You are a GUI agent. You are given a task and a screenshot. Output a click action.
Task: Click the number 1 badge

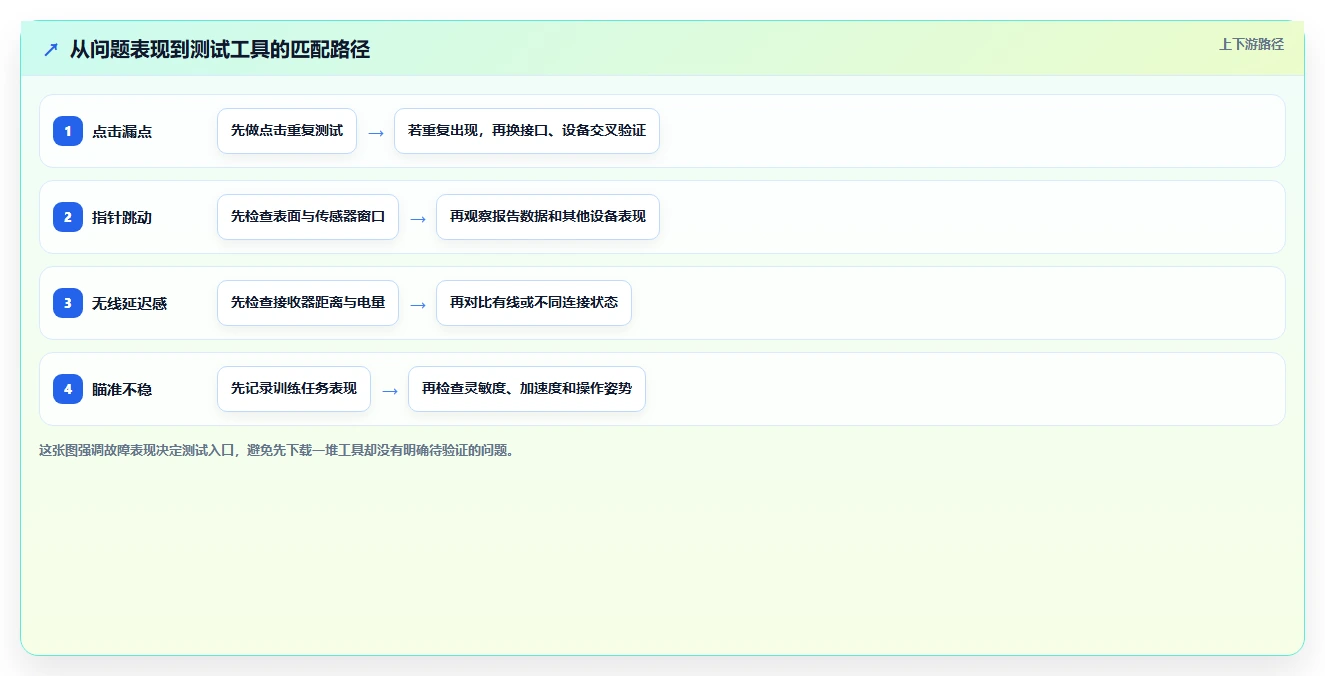[x=68, y=131]
